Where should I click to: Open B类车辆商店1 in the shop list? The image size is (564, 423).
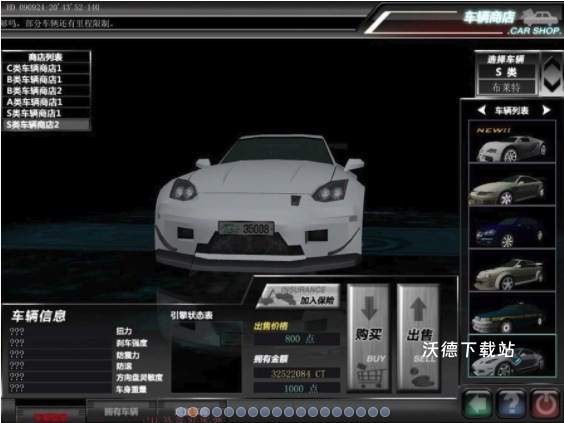(x=46, y=79)
